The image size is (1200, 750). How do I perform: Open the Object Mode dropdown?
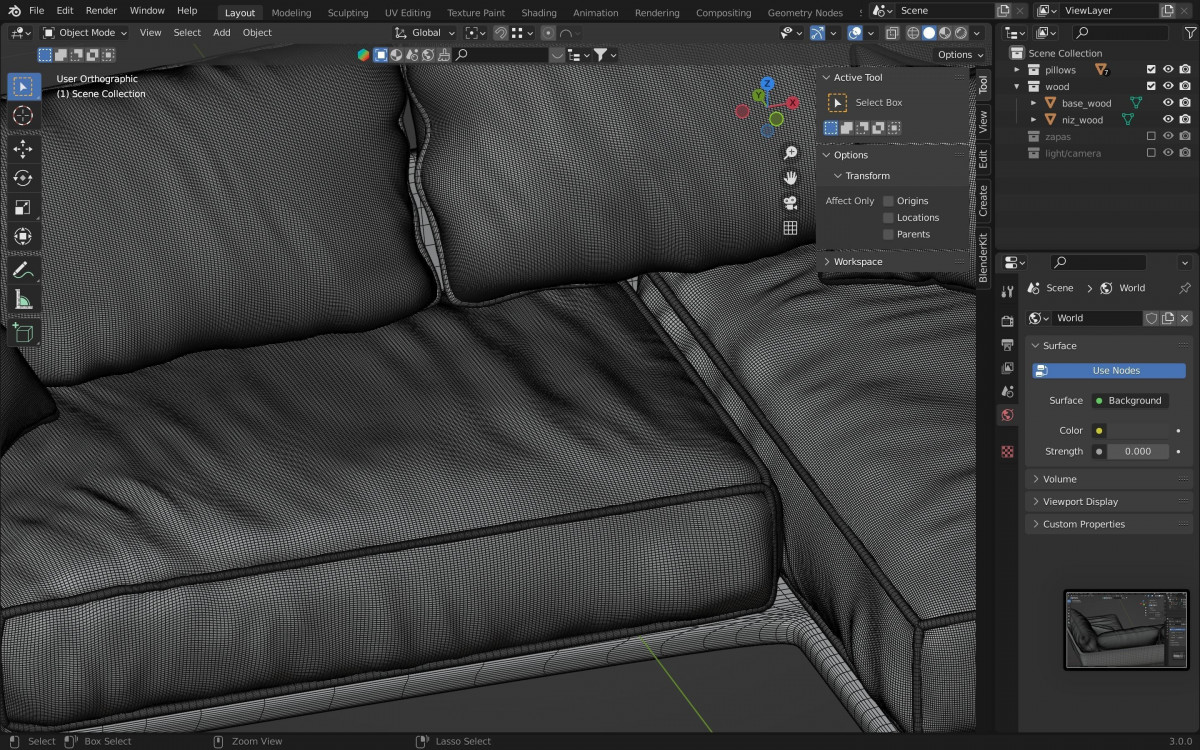pos(85,32)
